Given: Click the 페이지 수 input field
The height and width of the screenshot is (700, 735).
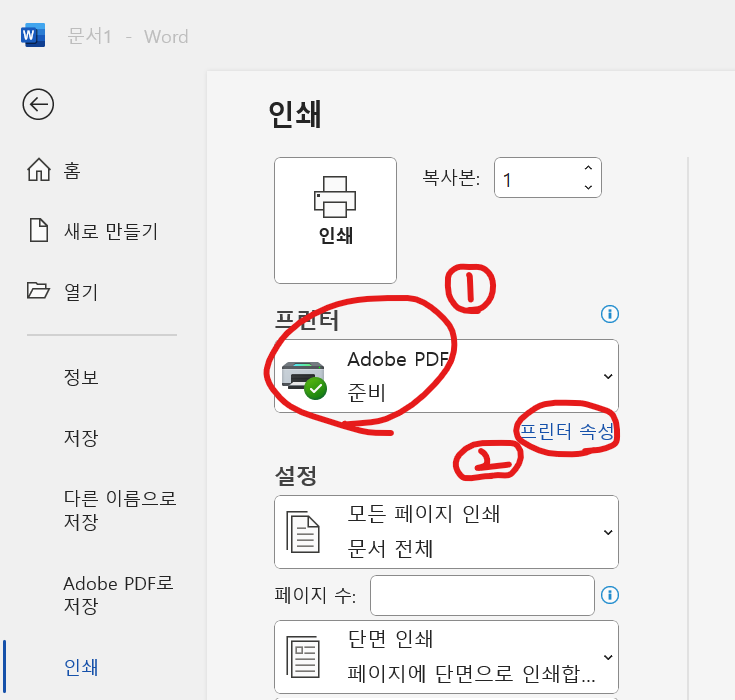Looking at the screenshot, I should point(482,595).
